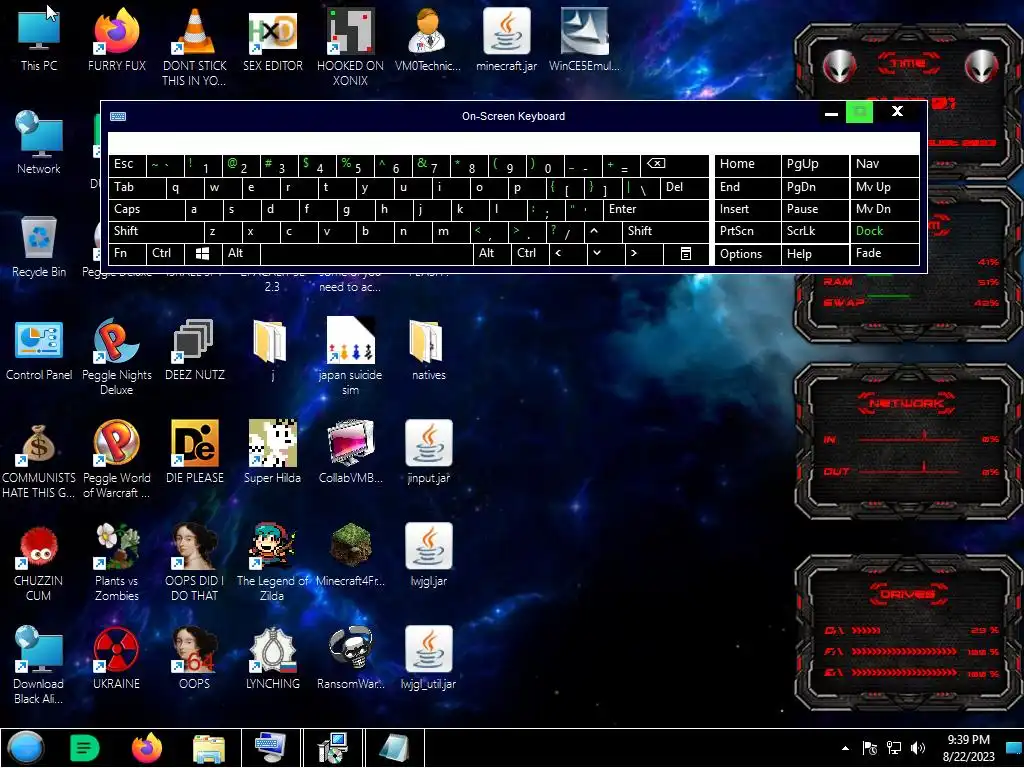Launch COMMUNISTS HATE THIS G... money bag shortcut
The width and height of the screenshot is (1024, 768).
click(x=39, y=460)
